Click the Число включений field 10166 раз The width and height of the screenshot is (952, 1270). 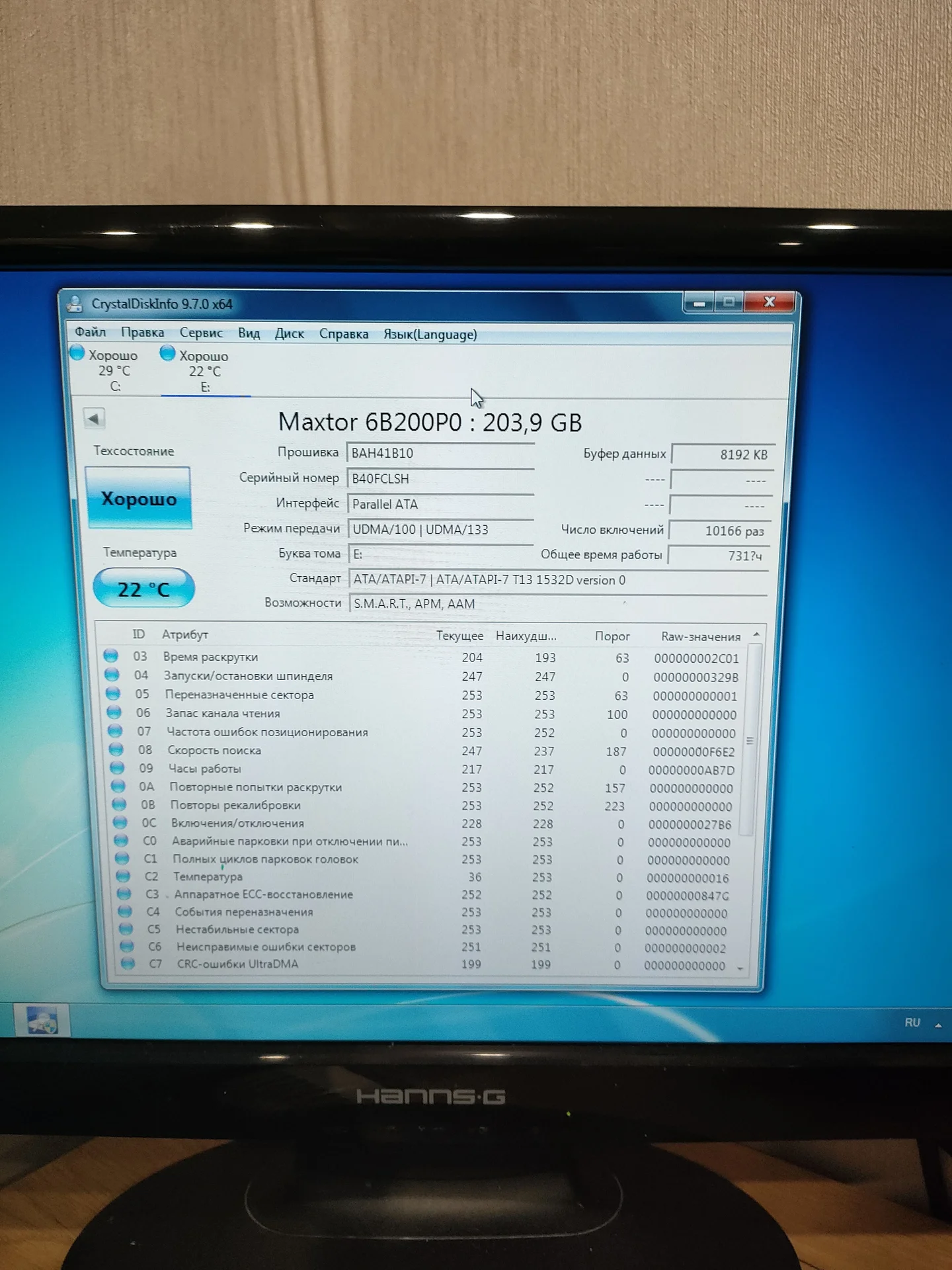[720, 530]
